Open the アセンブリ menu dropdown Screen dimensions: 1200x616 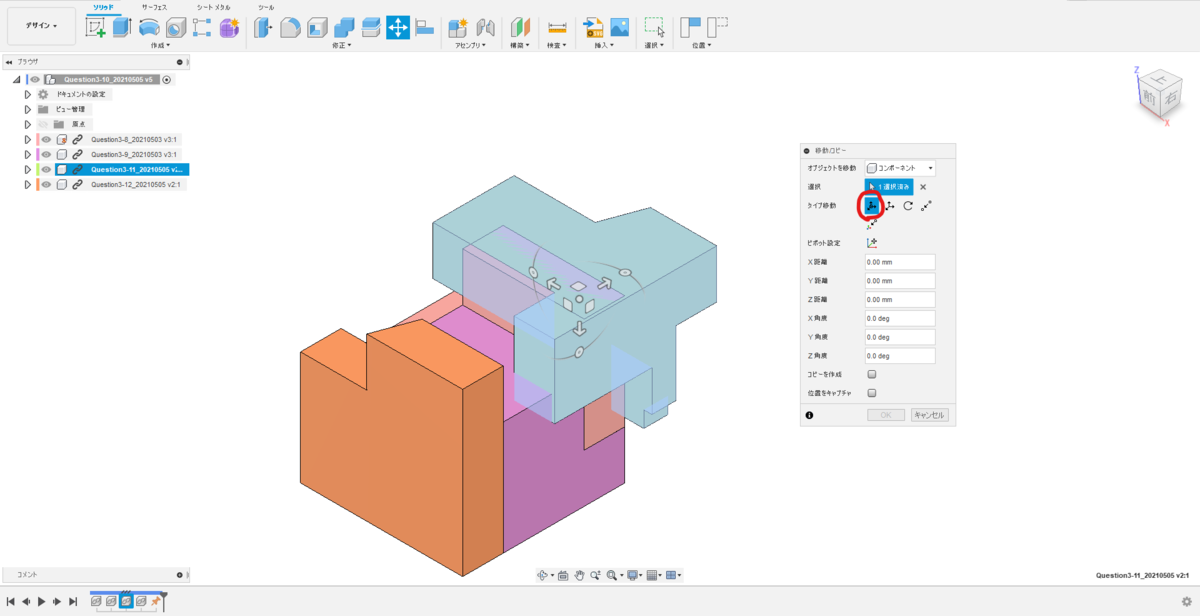click(x=470, y=45)
